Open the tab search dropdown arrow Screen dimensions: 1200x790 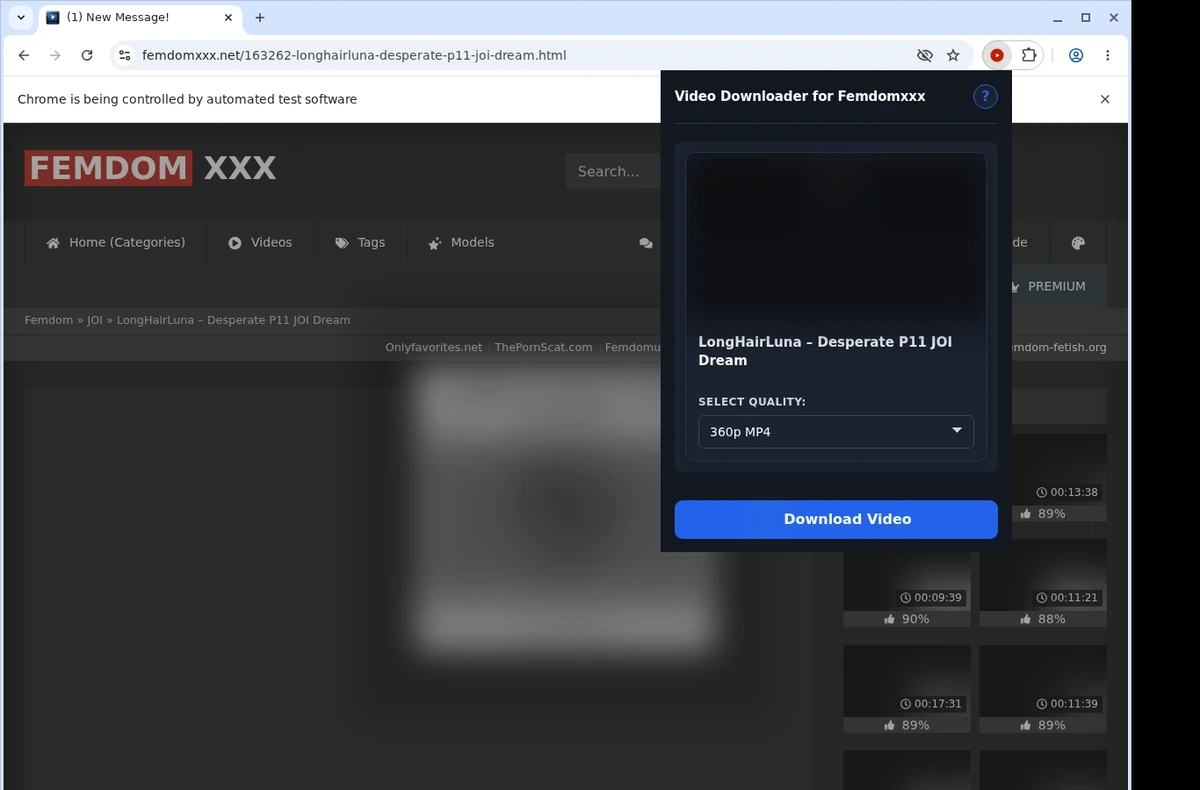pyautogui.click(x=21, y=18)
